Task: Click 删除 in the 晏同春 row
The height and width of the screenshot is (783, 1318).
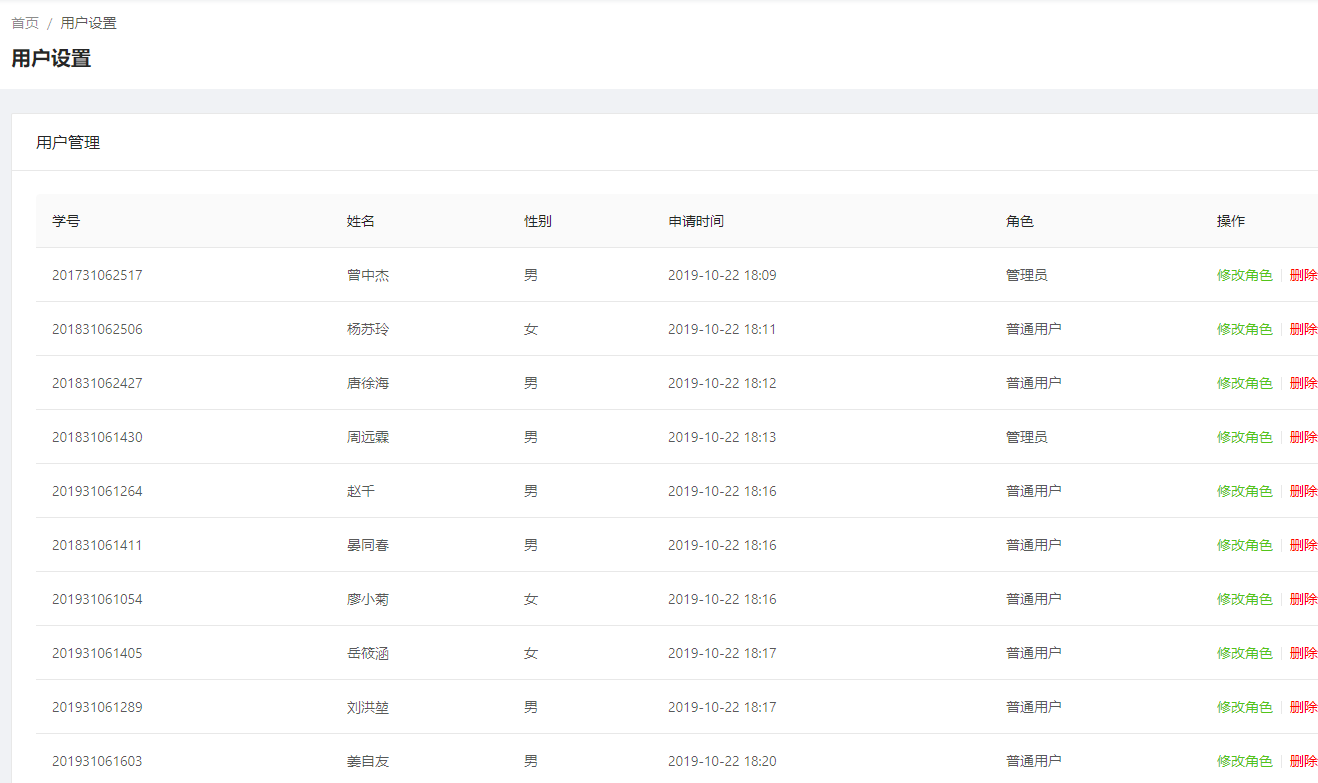Action: point(1303,545)
